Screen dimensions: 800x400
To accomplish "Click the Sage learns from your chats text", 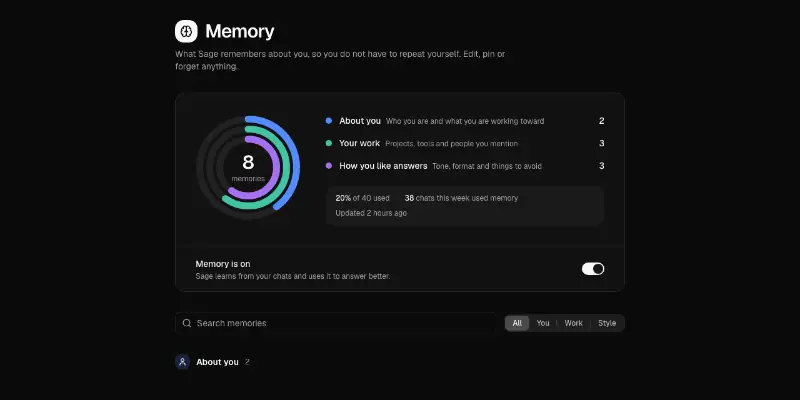I will coord(293,277).
